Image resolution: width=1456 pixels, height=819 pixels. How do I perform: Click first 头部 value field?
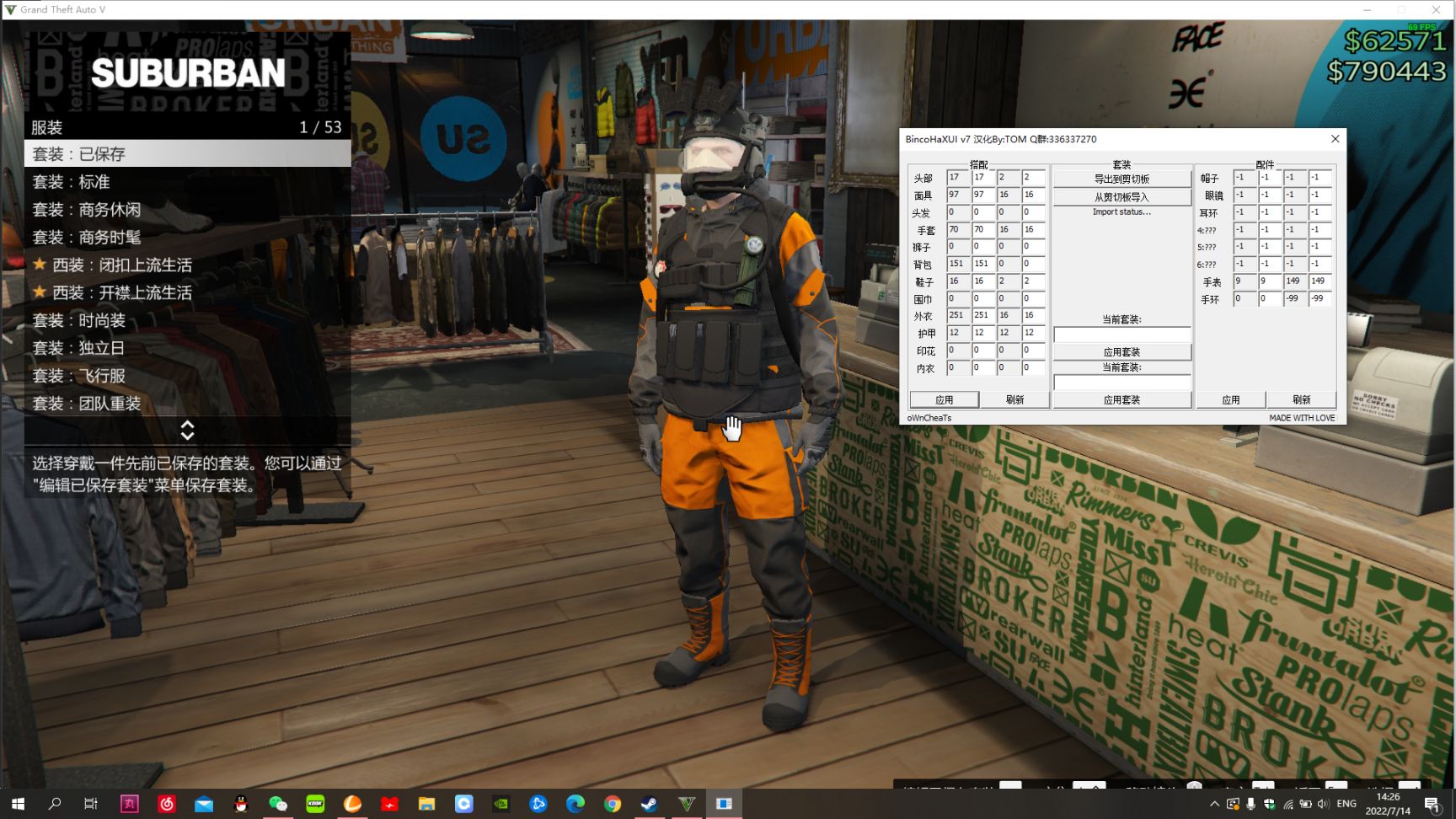click(x=958, y=178)
